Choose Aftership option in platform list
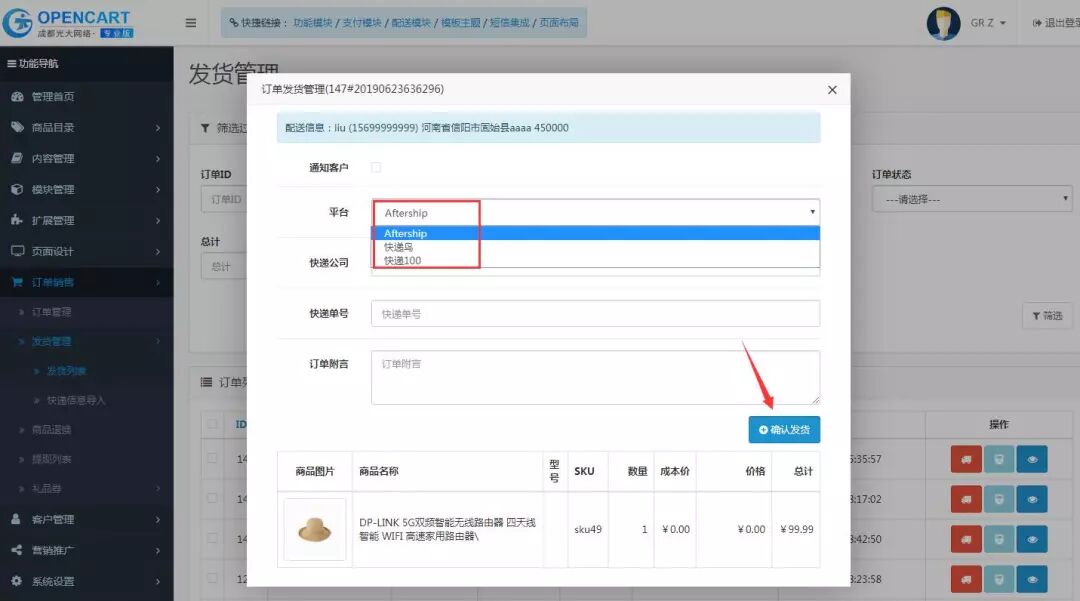The image size is (1080, 601). click(595, 233)
